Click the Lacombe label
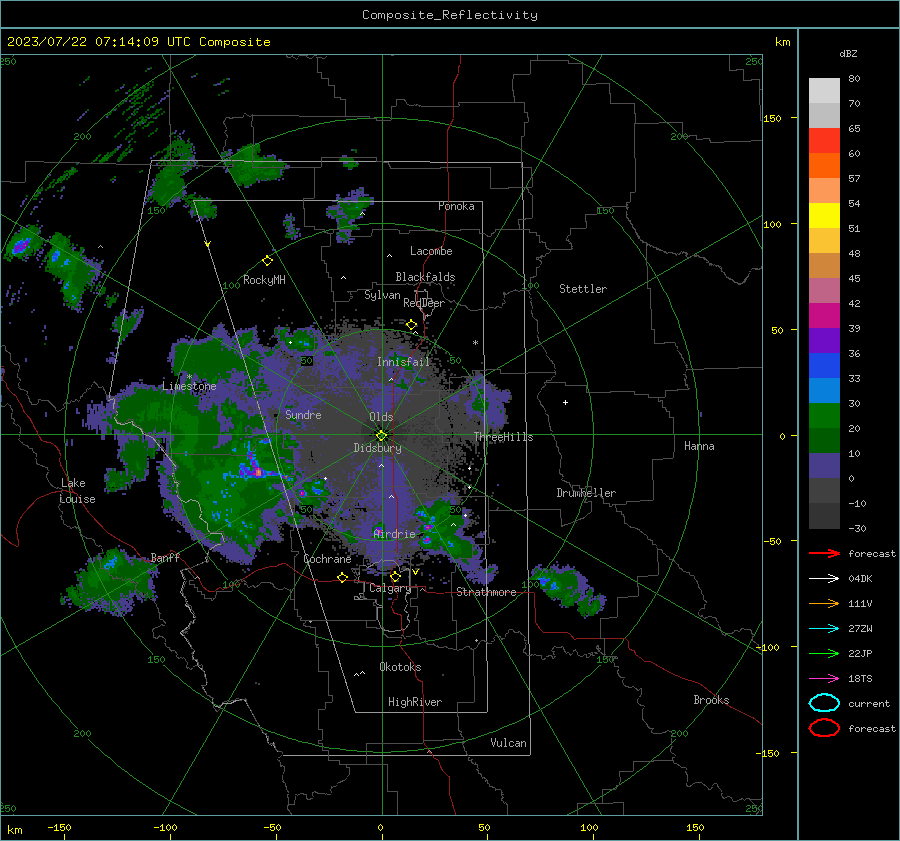 click(431, 251)
